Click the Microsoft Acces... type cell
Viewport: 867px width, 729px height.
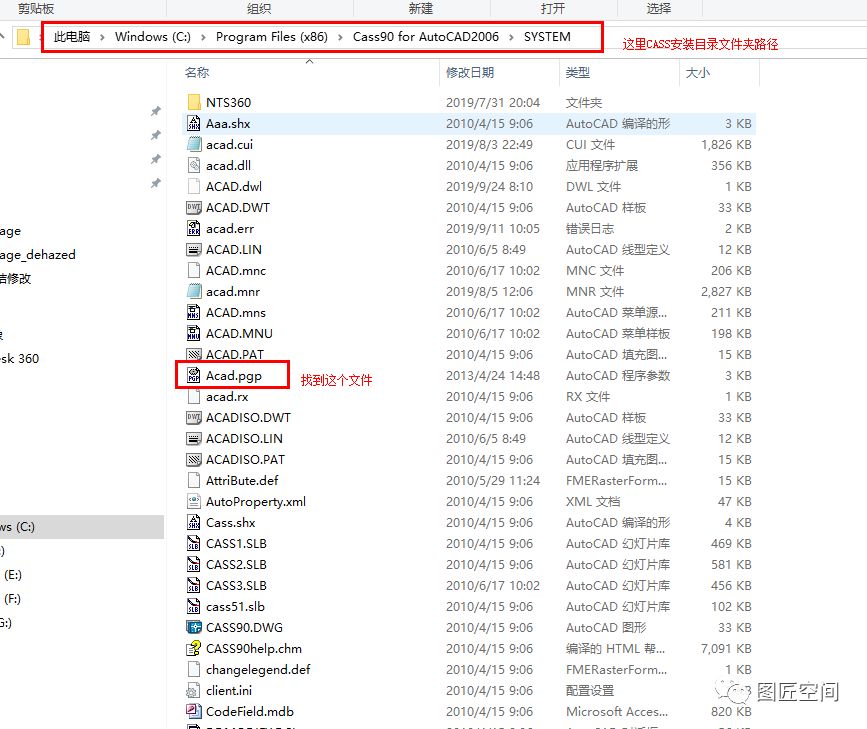(x=617, y=712)
